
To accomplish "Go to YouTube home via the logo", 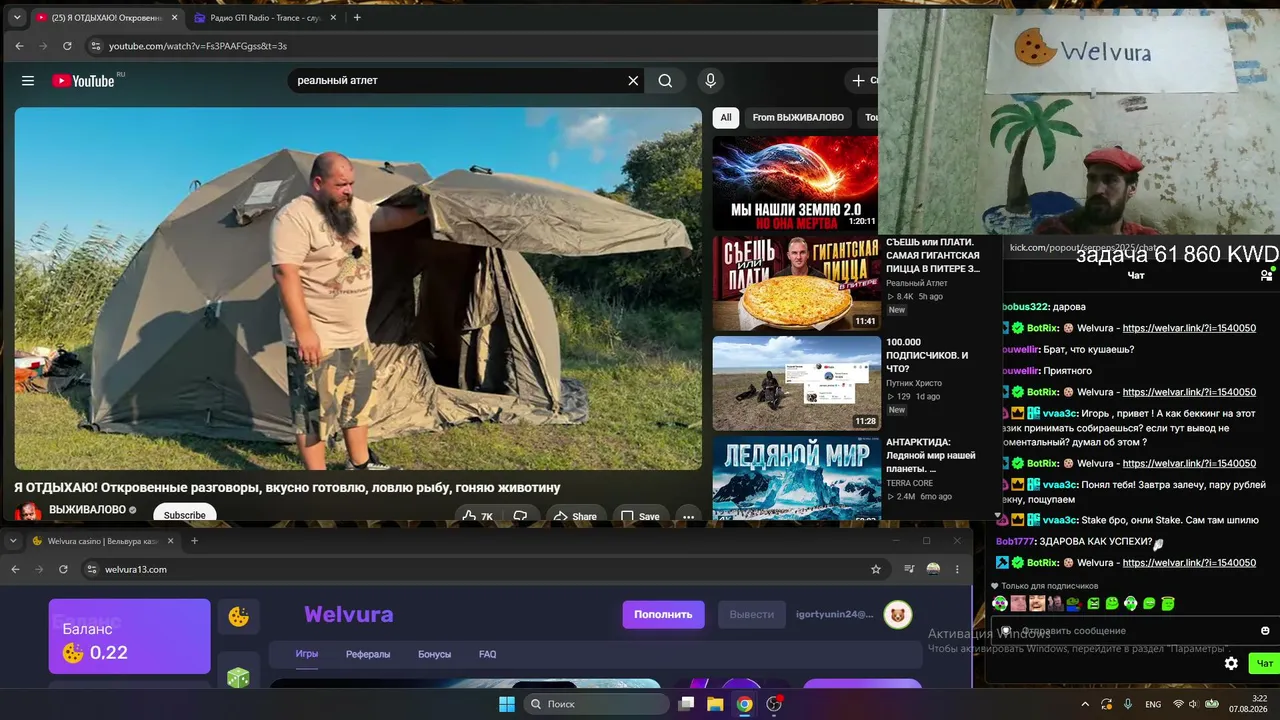I will coord(84,81).
